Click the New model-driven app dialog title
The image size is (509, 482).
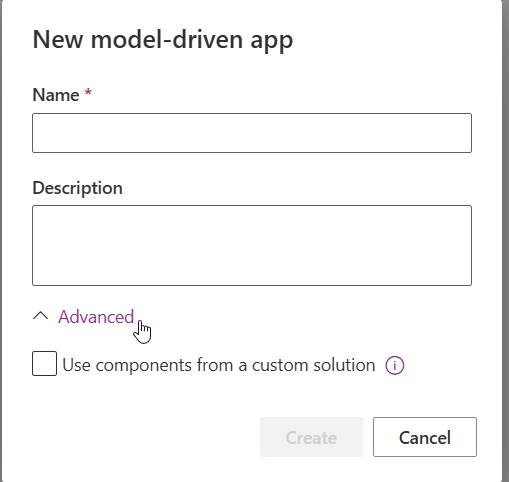[163, 40]
